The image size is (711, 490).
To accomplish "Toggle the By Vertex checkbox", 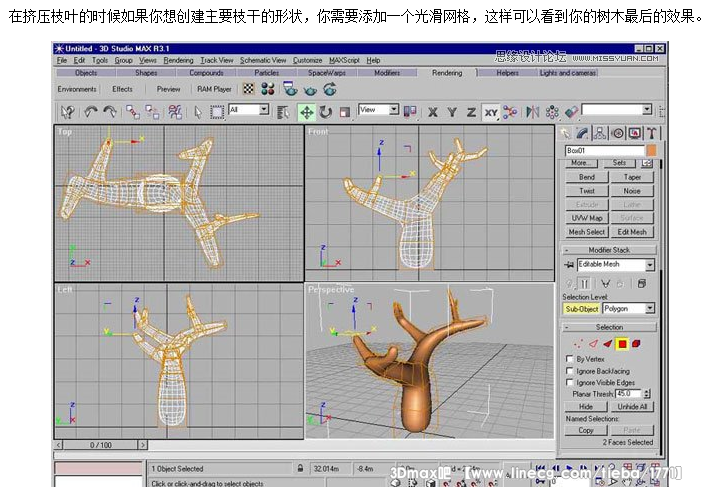I will pos(570,359).
